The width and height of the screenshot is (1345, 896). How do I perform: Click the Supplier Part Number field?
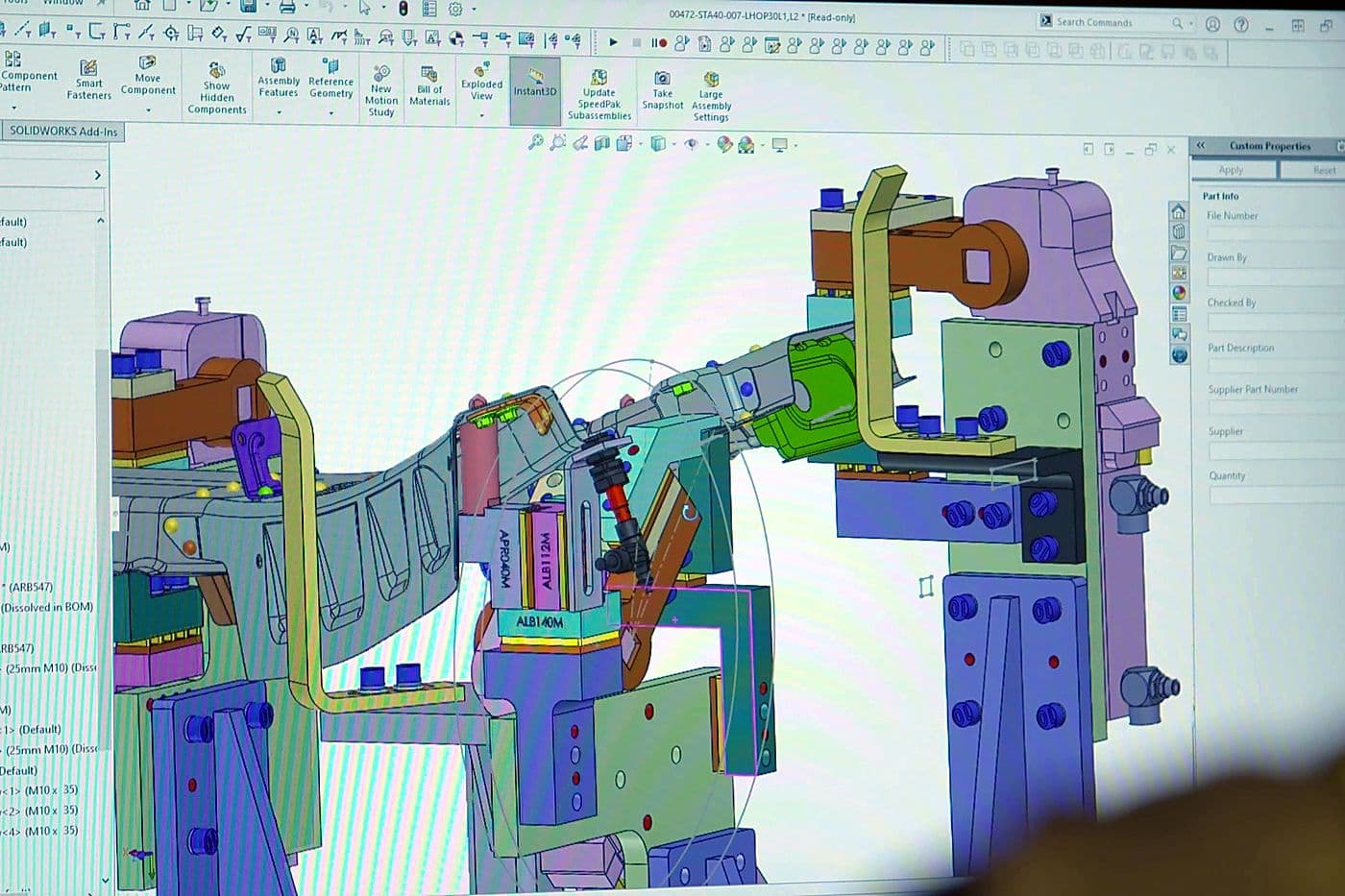pos(1277,408)
